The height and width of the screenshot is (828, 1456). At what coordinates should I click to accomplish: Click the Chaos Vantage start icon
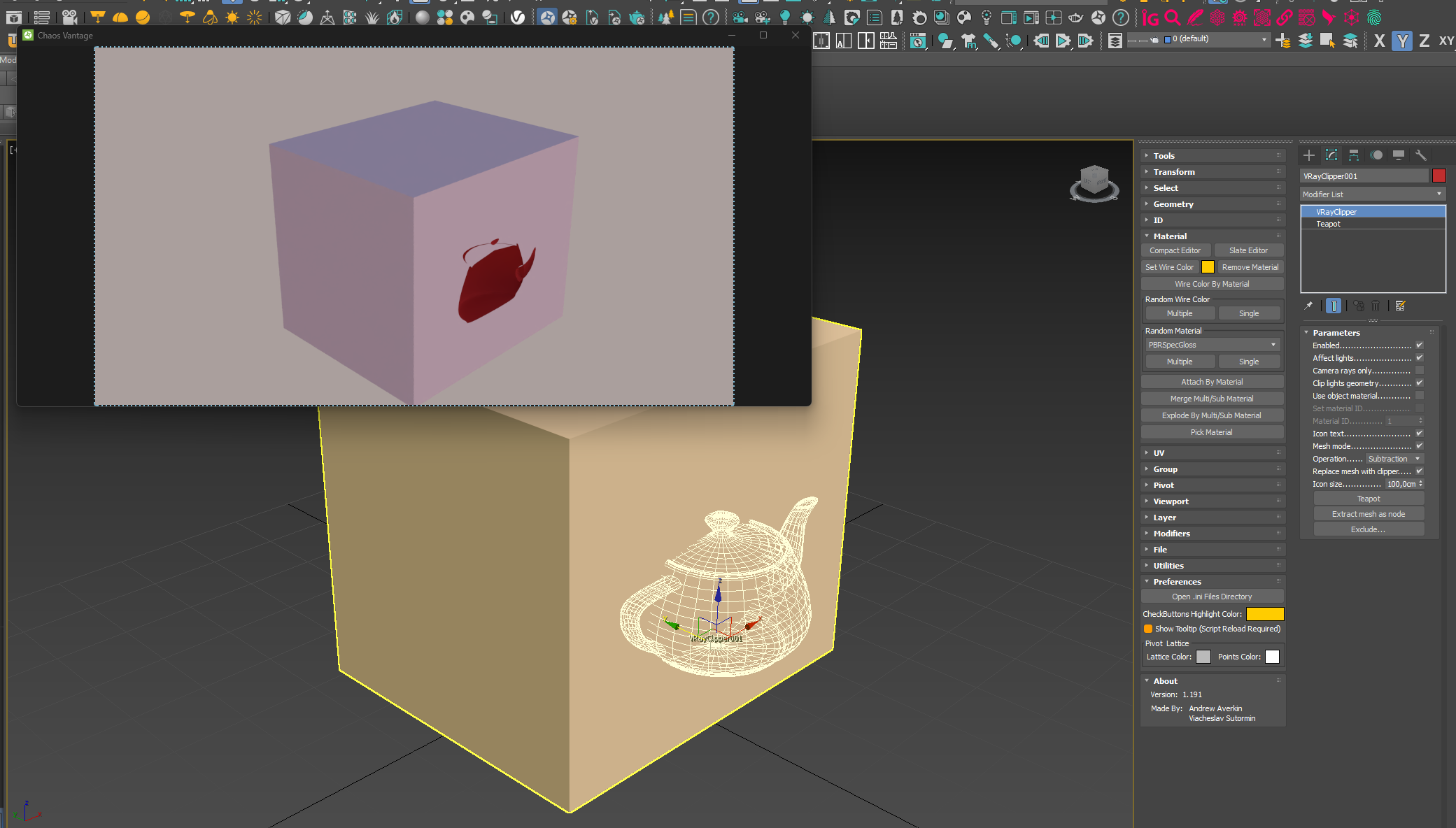(x=548, y=17)
